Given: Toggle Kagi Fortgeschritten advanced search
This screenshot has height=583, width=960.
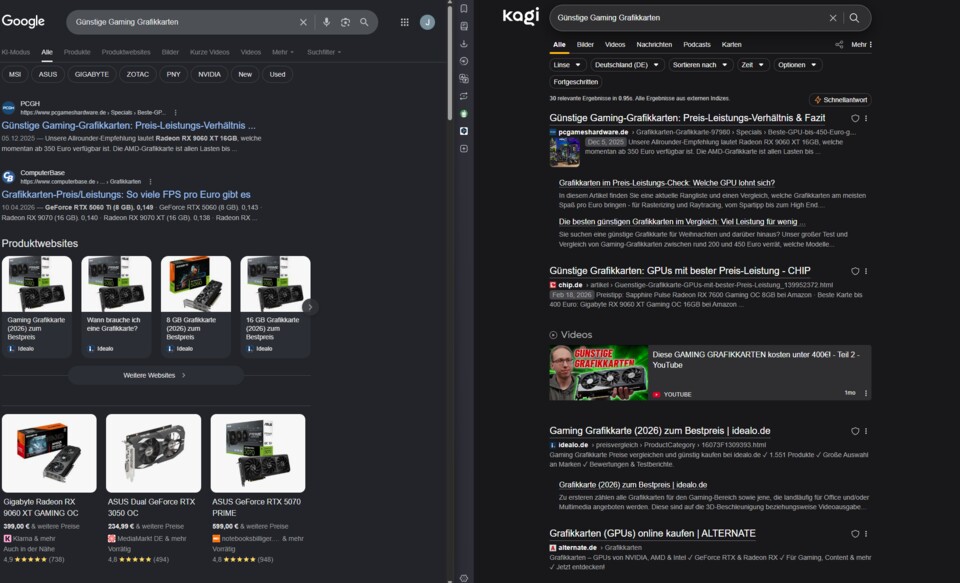Looking at the screenshot, I should (x=576, y=82).
